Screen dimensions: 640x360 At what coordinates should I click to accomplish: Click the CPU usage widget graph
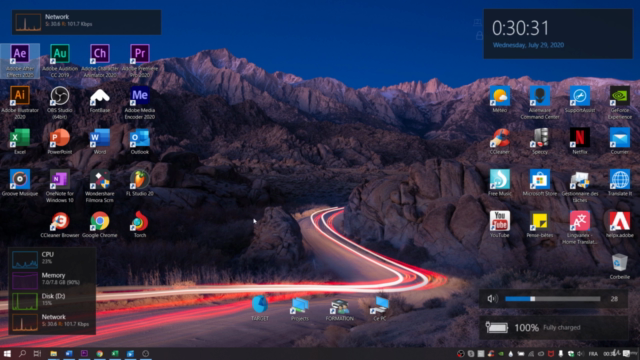(25, 259)
